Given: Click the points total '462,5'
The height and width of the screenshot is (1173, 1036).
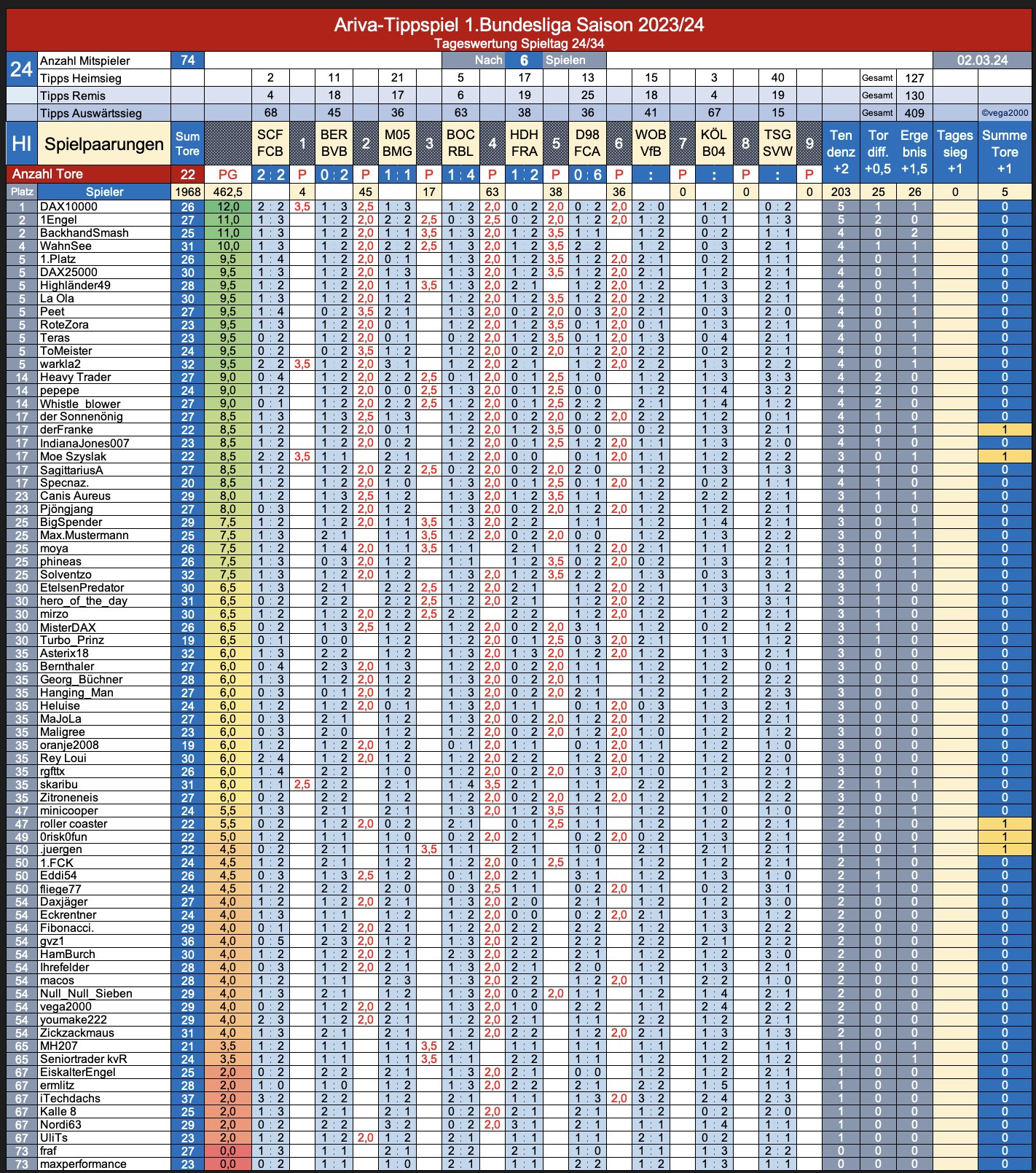Looking at the screenshot, I should pos(228,192).
